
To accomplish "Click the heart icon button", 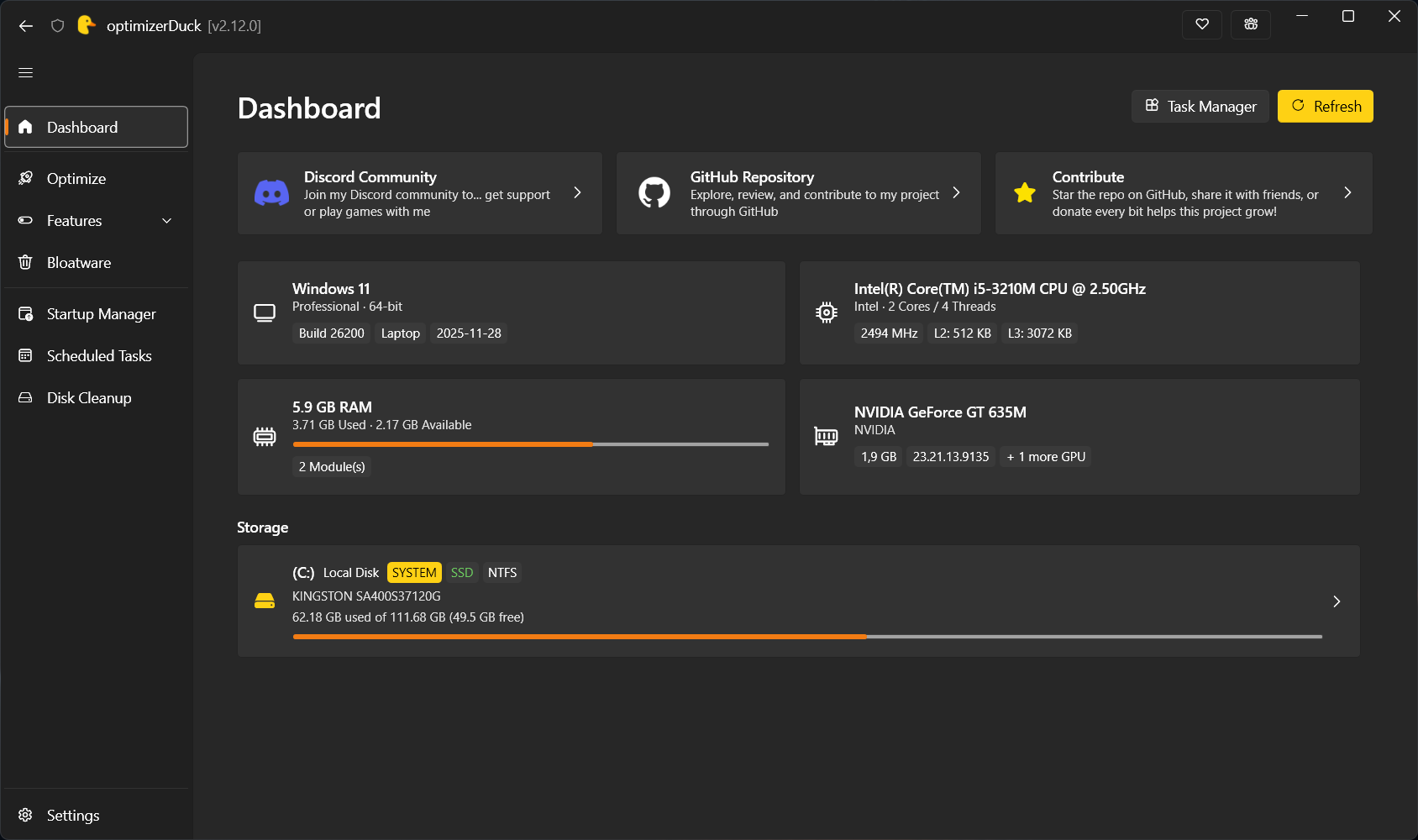I will (x=1202, y=24).
